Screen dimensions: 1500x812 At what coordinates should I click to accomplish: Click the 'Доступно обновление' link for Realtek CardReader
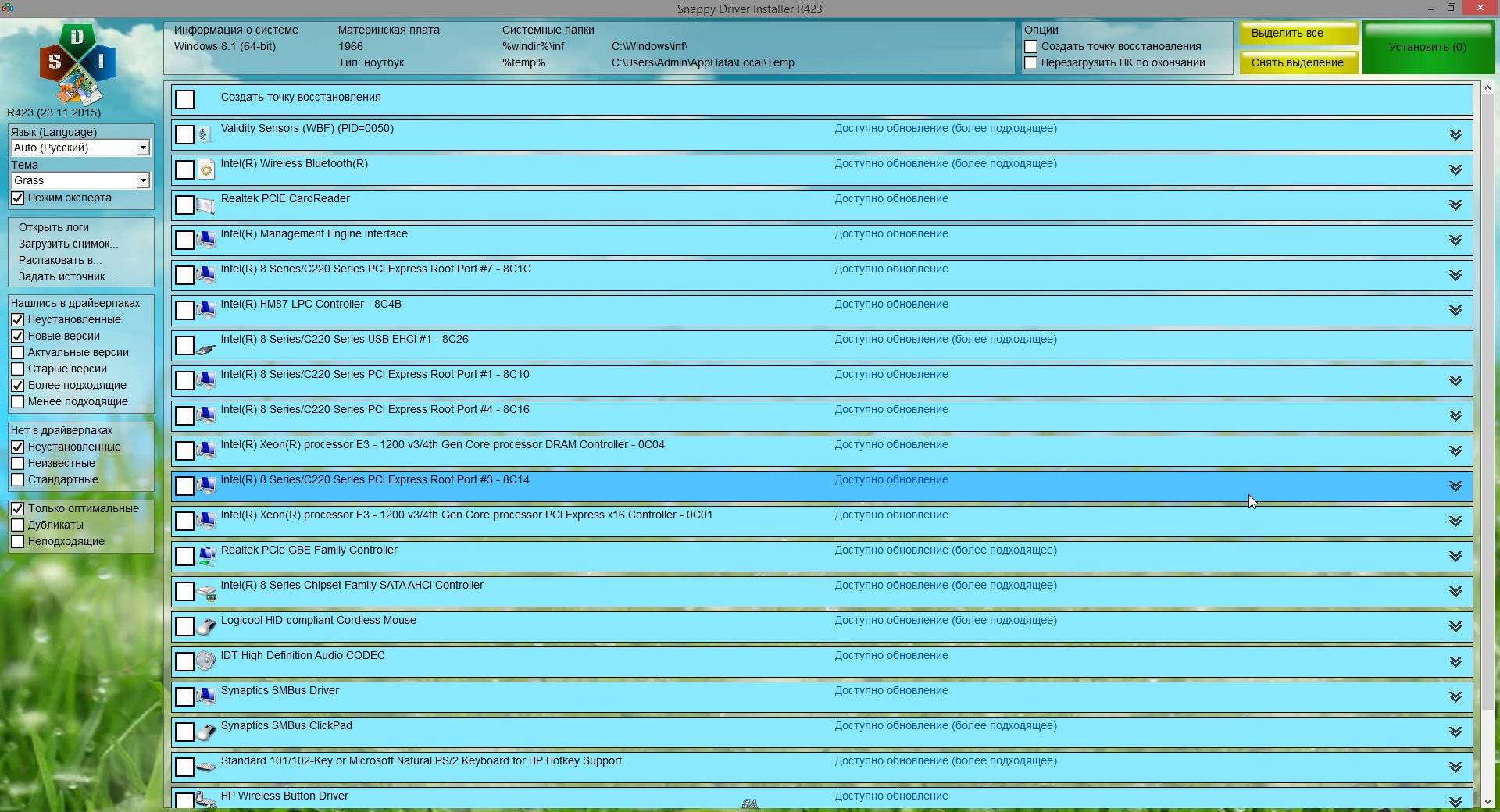[x=891, y=198]
